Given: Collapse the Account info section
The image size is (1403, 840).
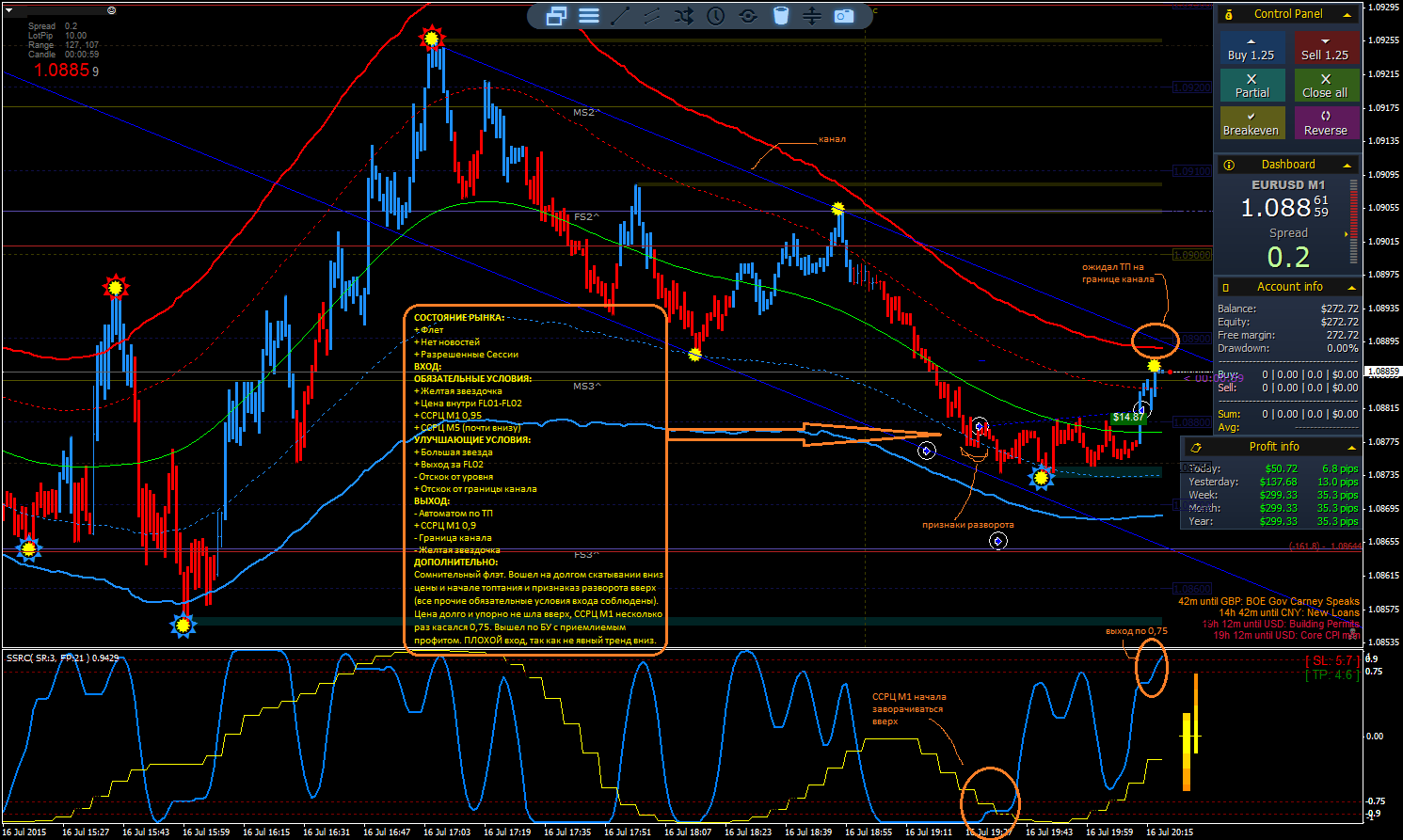Looking at the screenshot, I should tap(1351, 288).
